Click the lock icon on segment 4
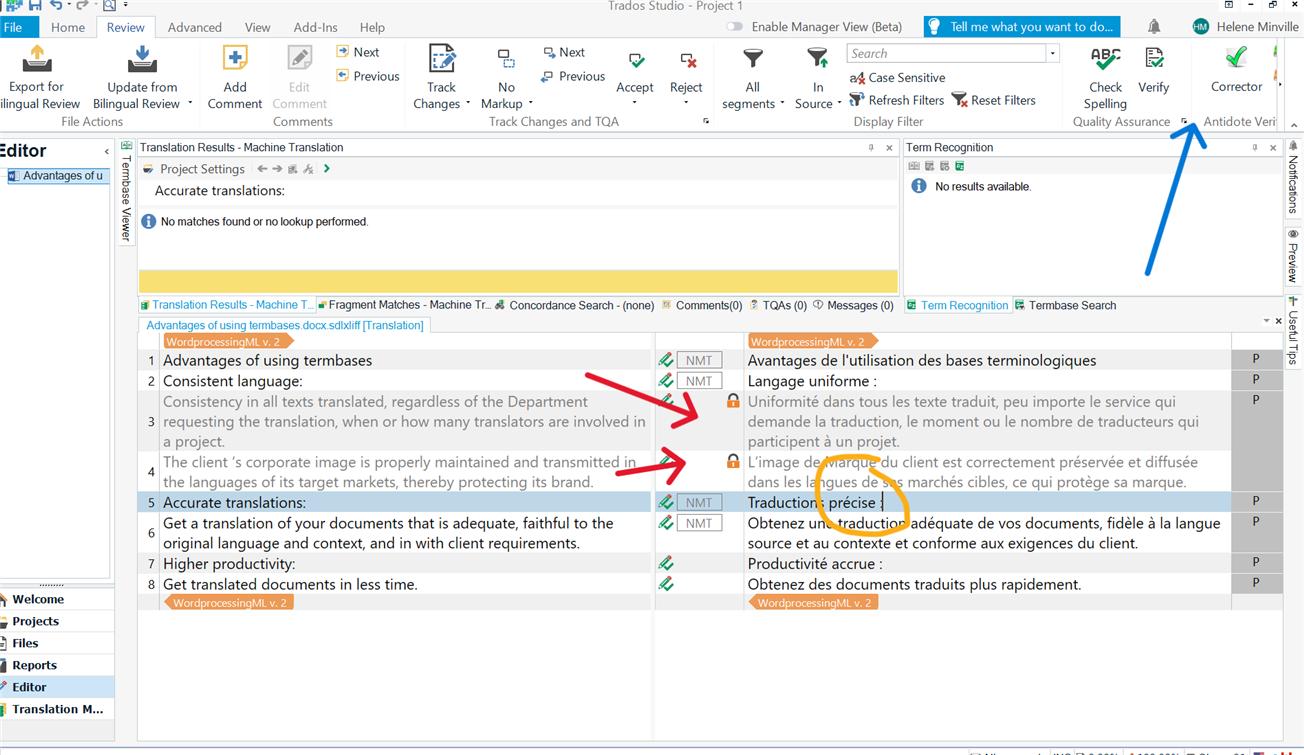This screenshot has height=755, width=1304. [733, 461]
